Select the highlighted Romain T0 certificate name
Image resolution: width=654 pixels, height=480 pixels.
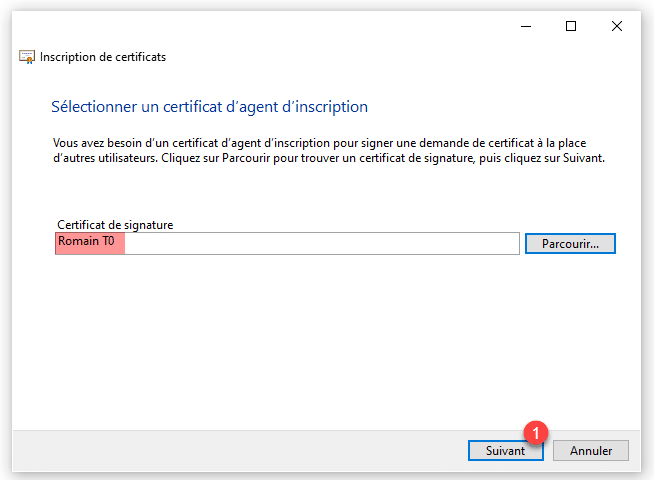88,243
